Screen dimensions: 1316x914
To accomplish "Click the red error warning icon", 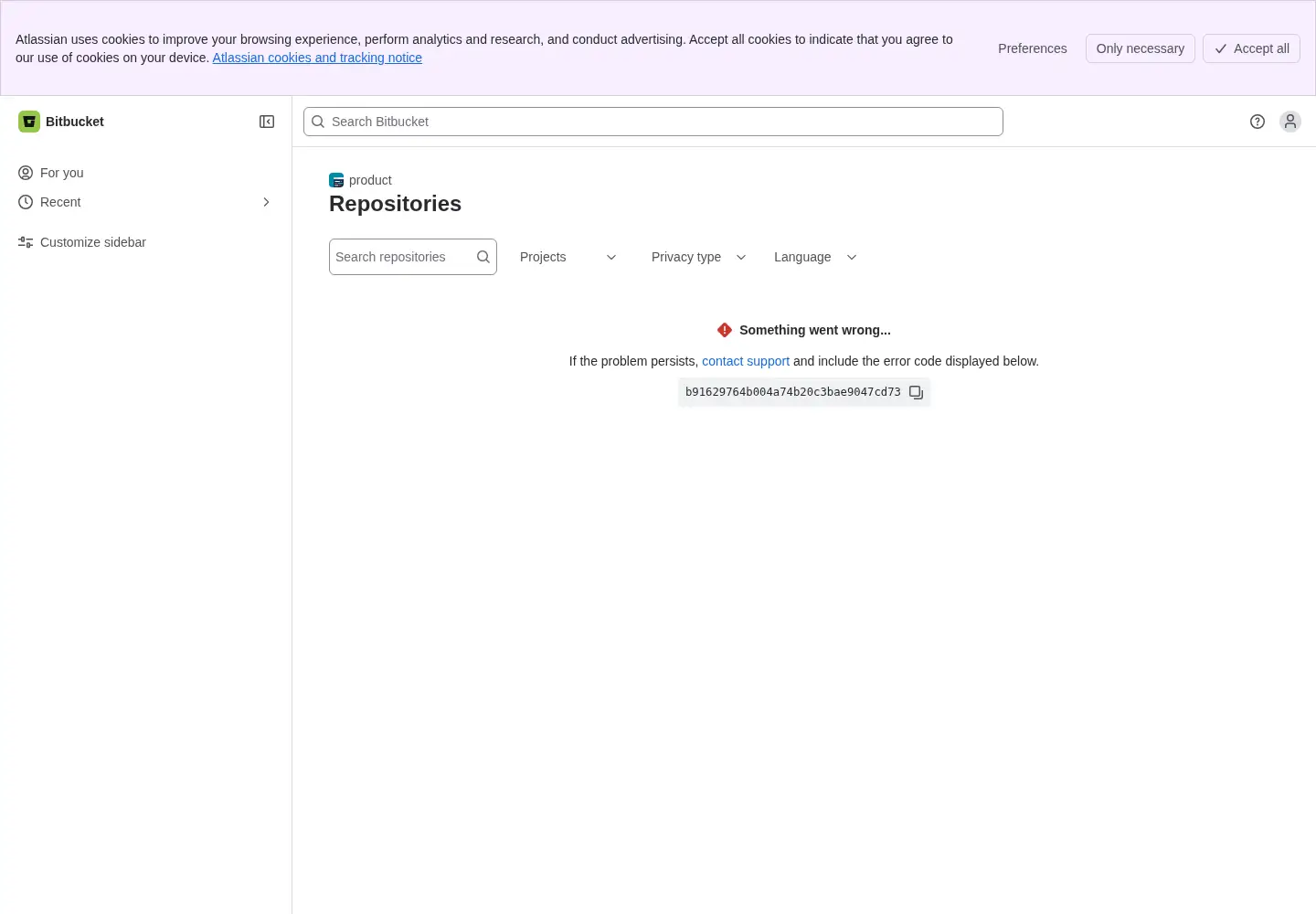I will [x=725, y=330].
